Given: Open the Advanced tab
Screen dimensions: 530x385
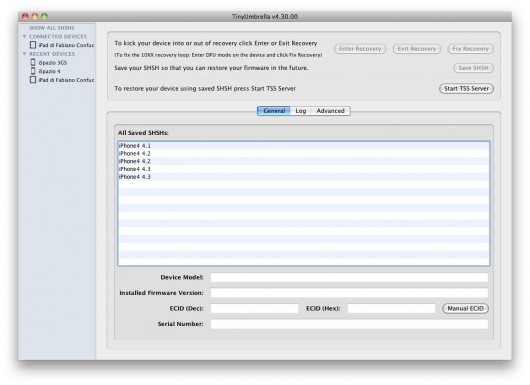Looking at the screenshot, I should click(330, 111).
